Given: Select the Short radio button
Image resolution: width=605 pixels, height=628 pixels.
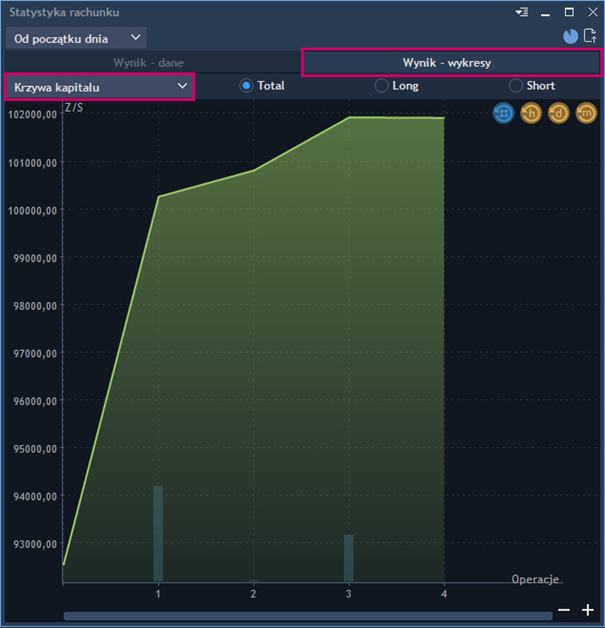Looking at the screenshot, I should click(516, 86).
